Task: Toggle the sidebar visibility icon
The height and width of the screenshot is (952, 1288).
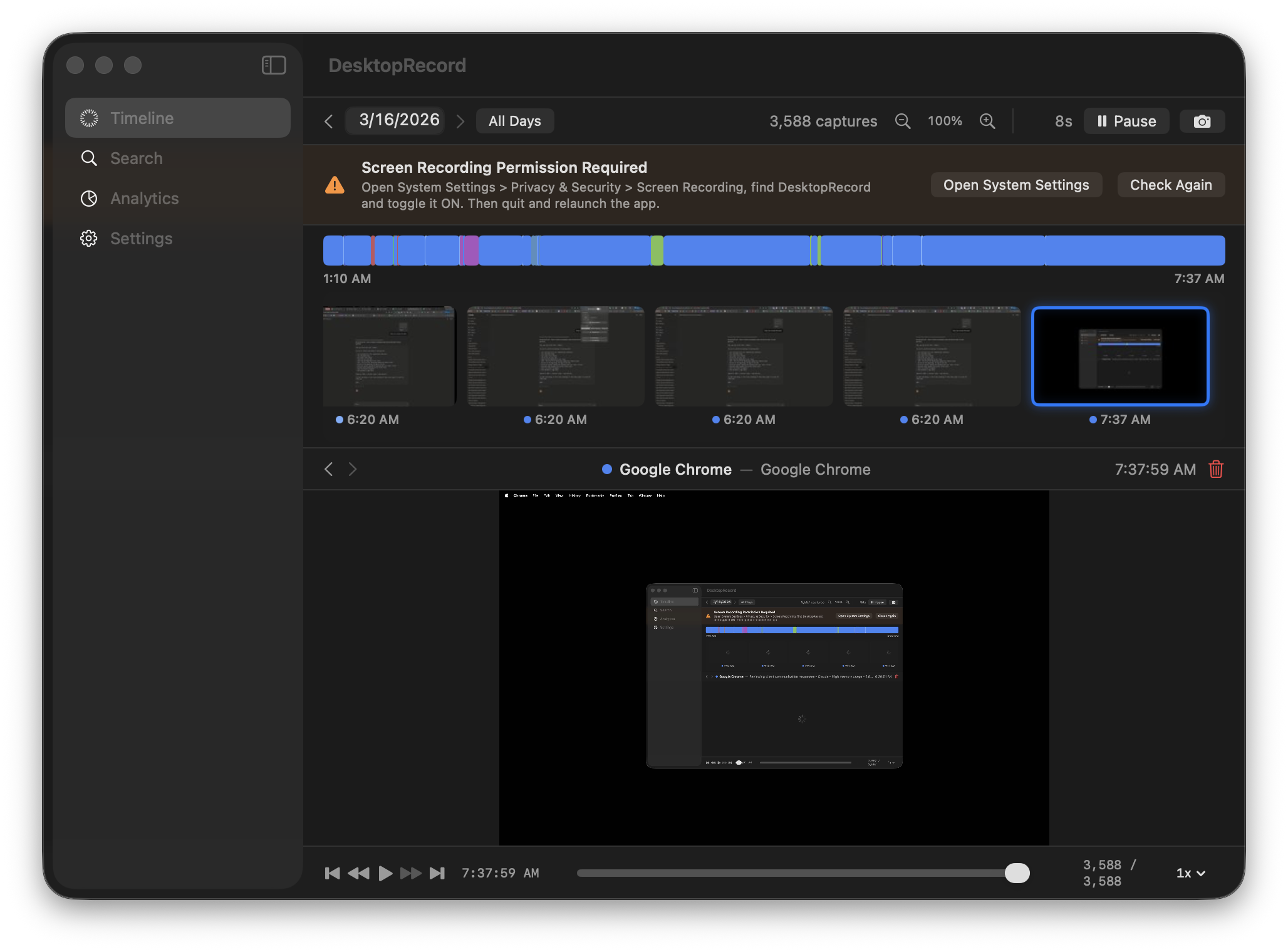Action: [x=274, y=65]
